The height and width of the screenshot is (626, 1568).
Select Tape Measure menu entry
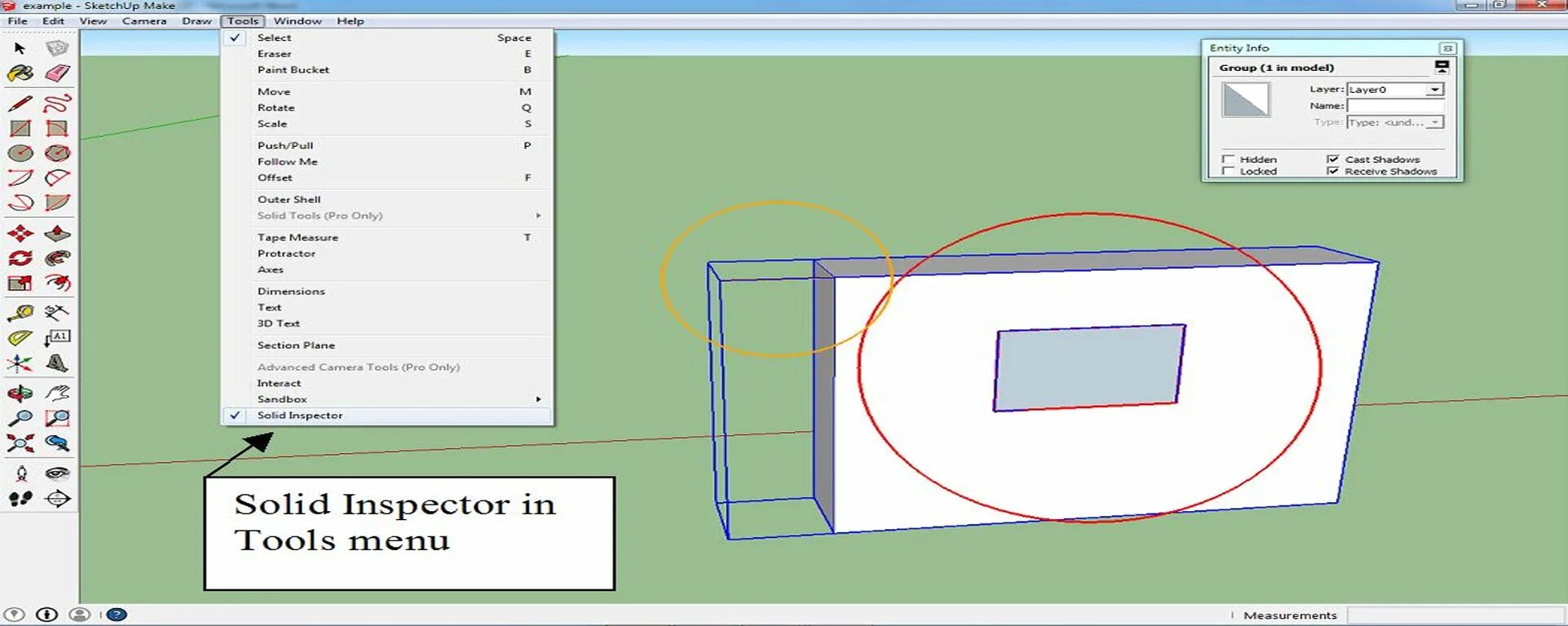click(x=386, y=237)
